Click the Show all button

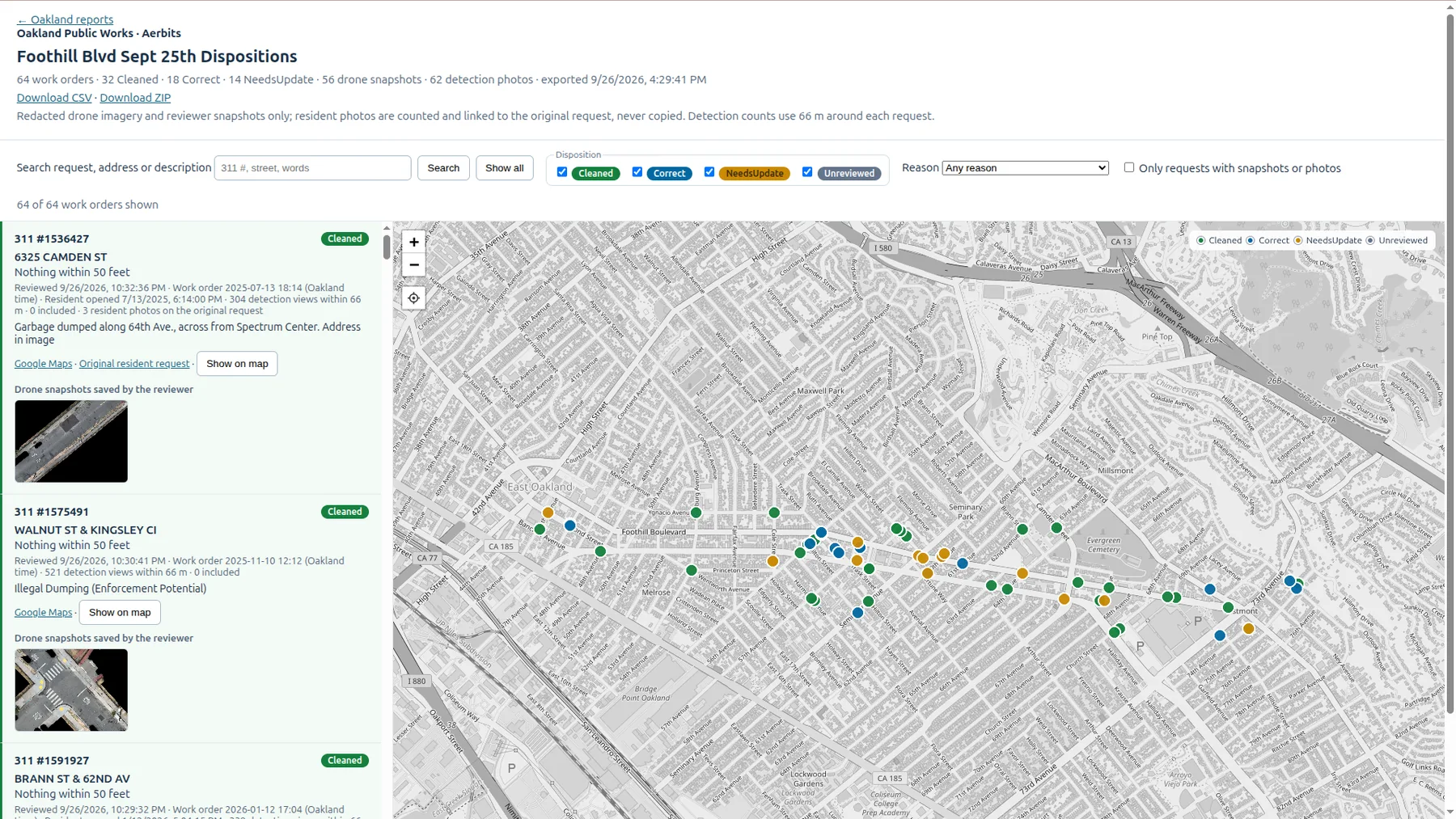505,167
